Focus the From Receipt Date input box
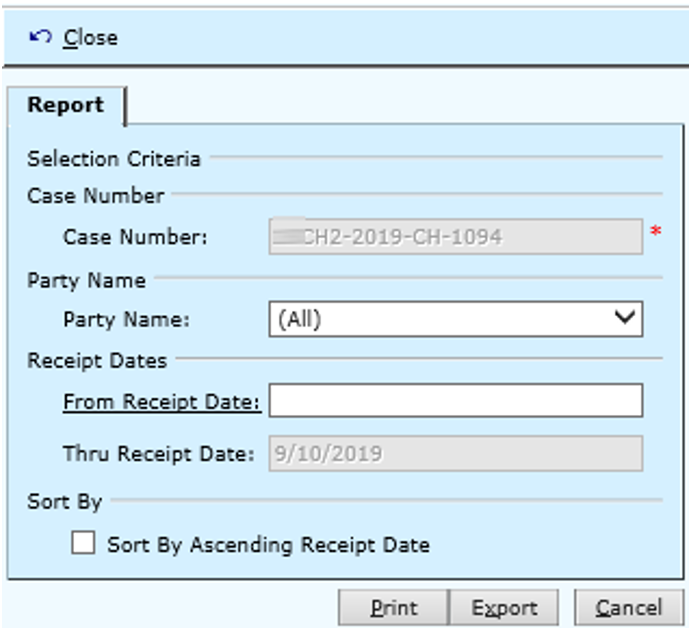The width and height of the screenshot is (690, 634). [455, 401]
